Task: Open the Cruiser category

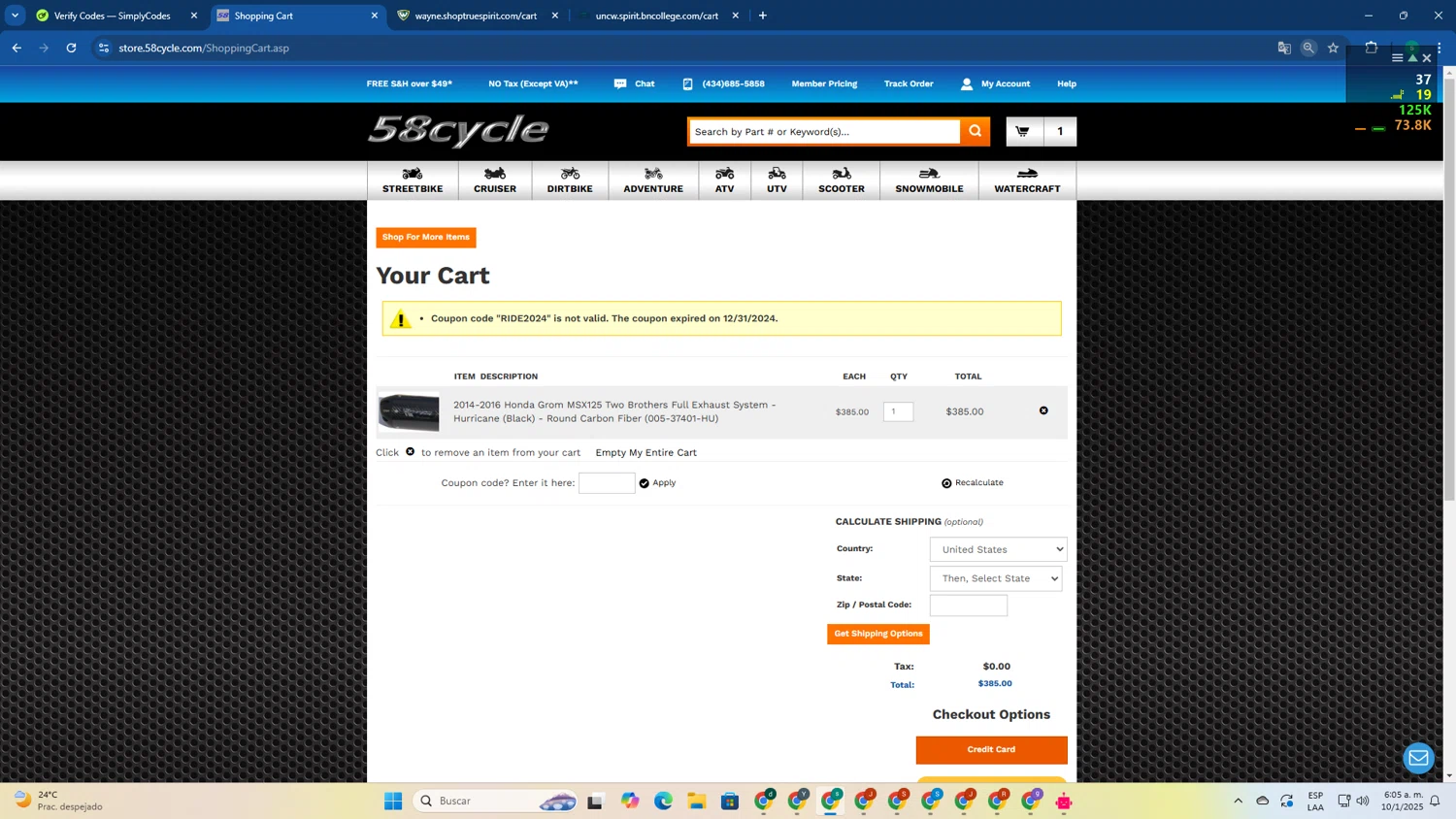Action: pyautogui.click(x=495, y=180)
